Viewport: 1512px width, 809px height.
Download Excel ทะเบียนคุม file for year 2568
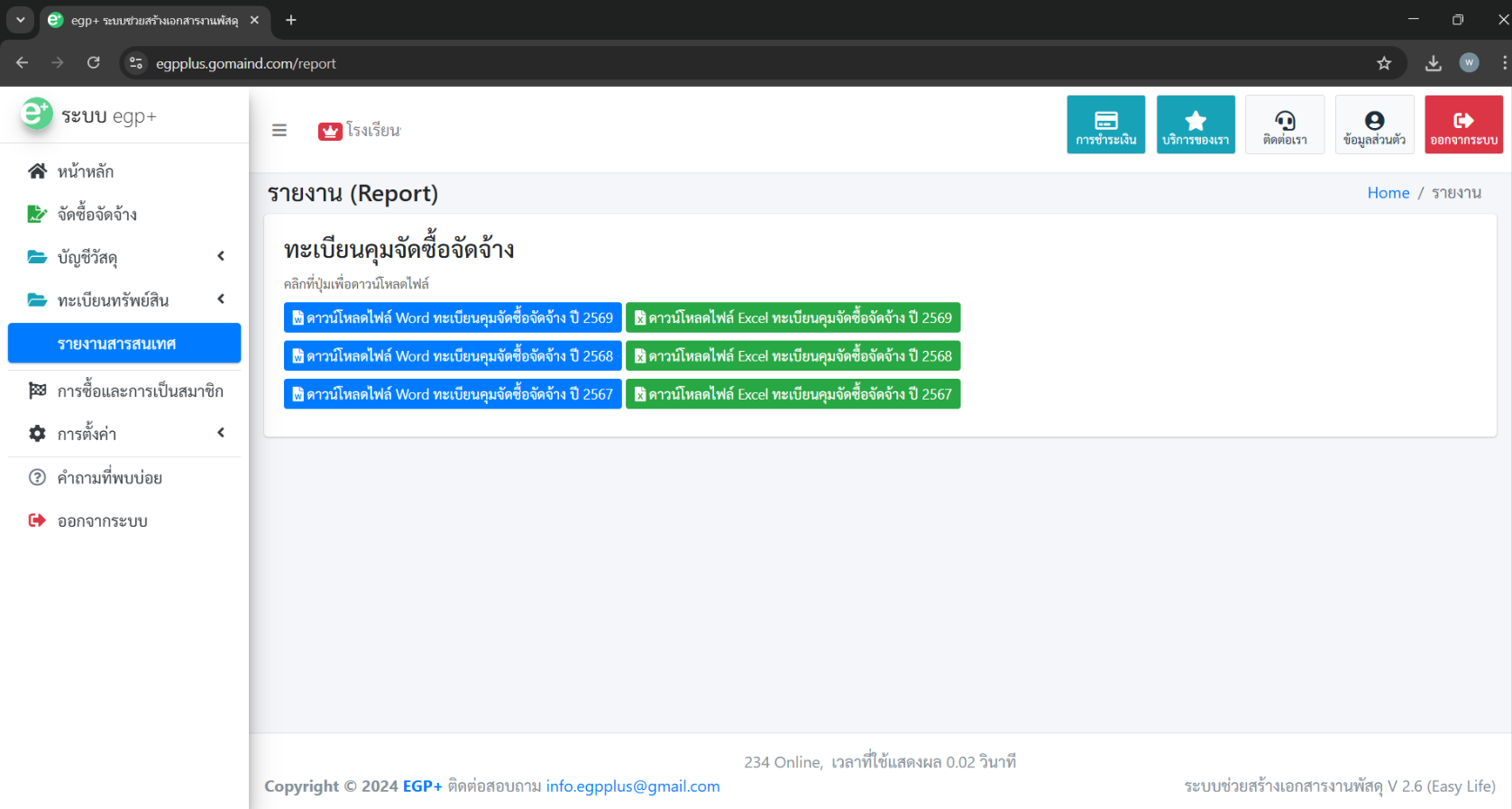click(x=793, y=355)
